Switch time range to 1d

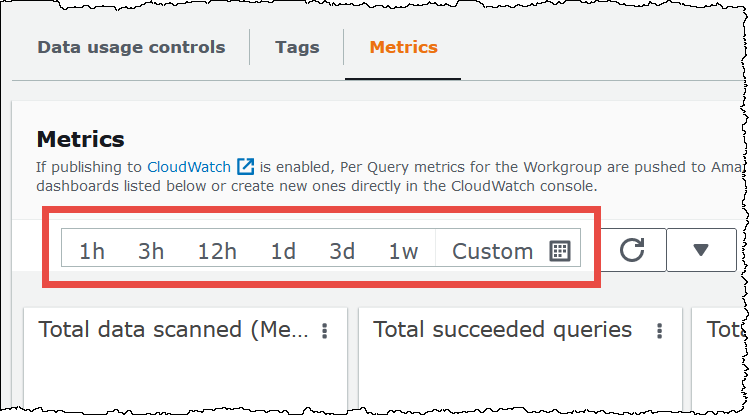pos(283,251)
